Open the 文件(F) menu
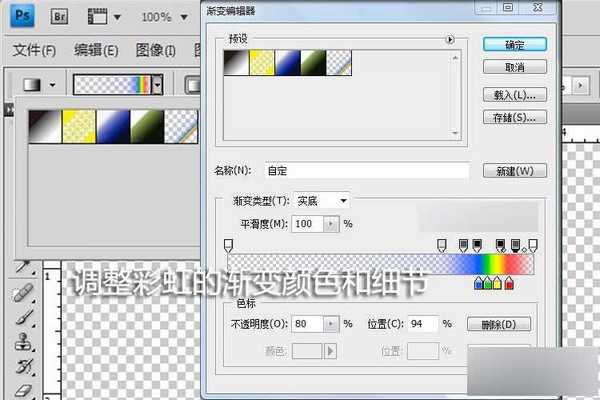 (35, 51)
